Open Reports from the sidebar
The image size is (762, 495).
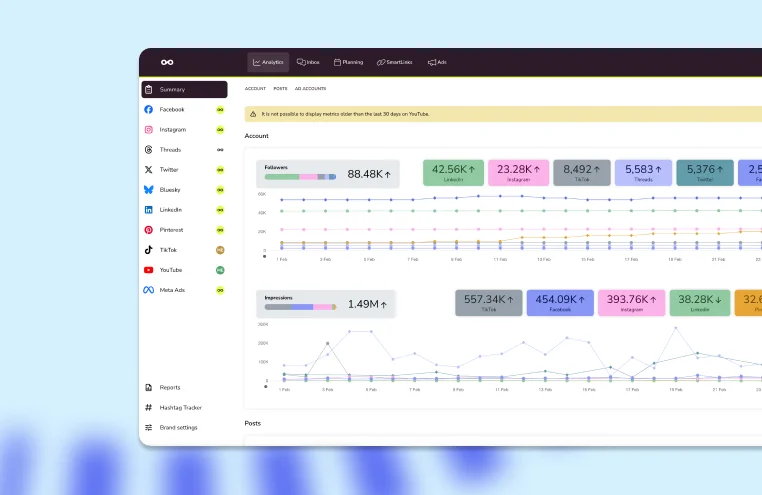pos(169,387)
